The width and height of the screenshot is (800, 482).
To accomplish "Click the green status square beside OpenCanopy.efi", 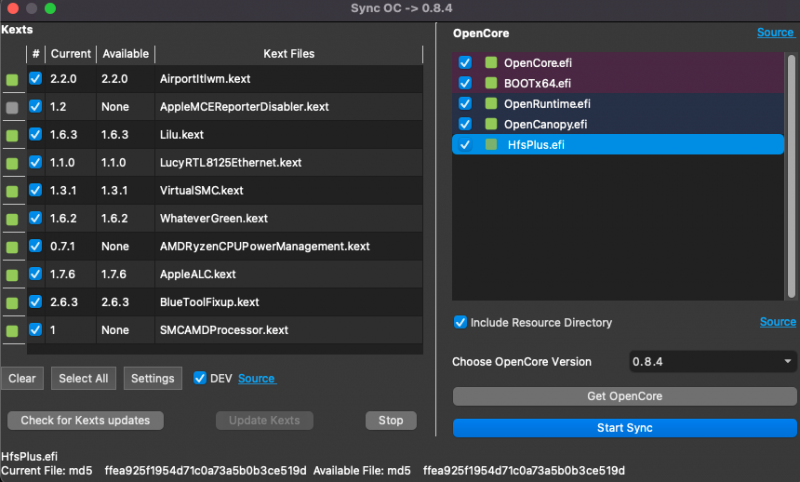I will 491,124.
